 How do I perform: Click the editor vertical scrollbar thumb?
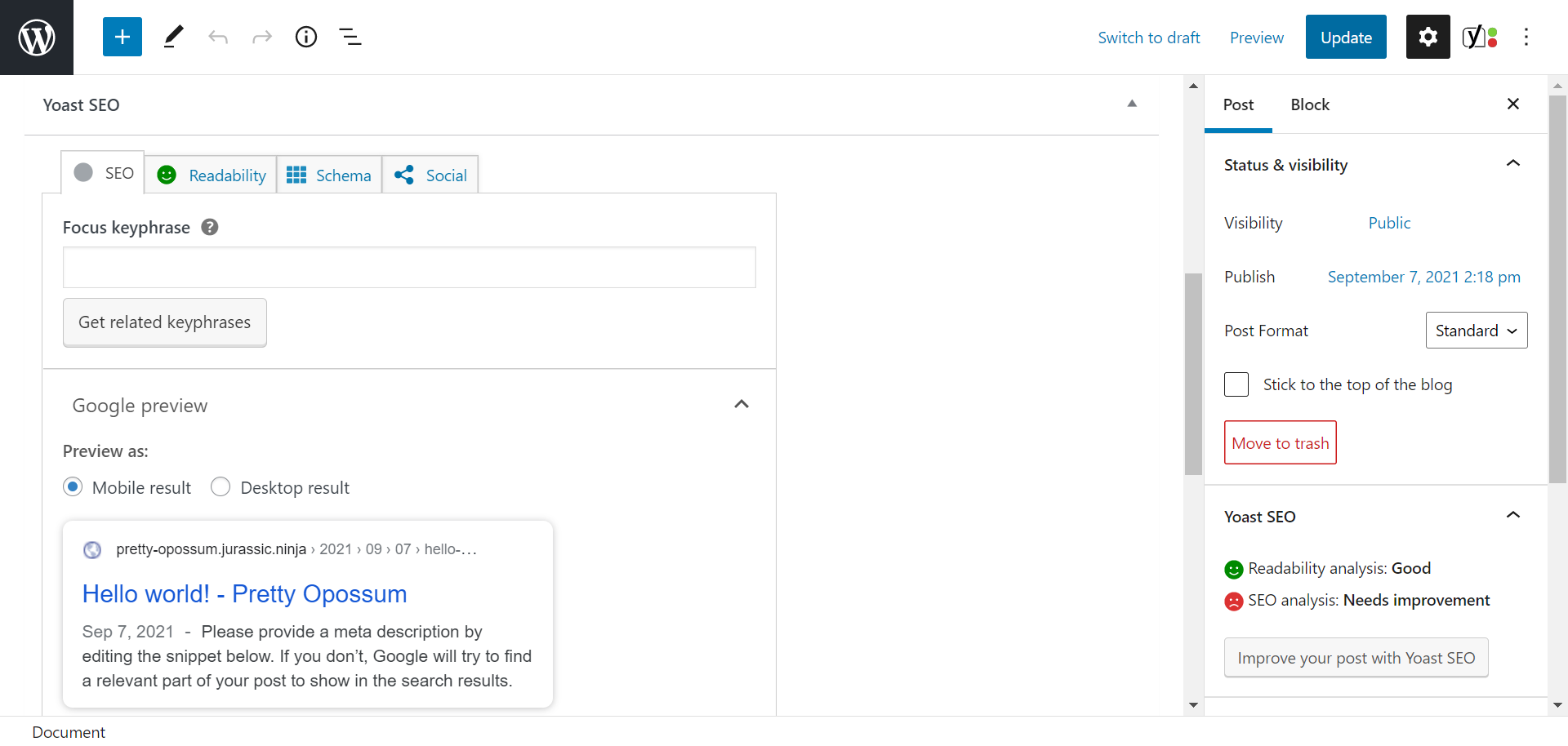(x=1193, y=374)
